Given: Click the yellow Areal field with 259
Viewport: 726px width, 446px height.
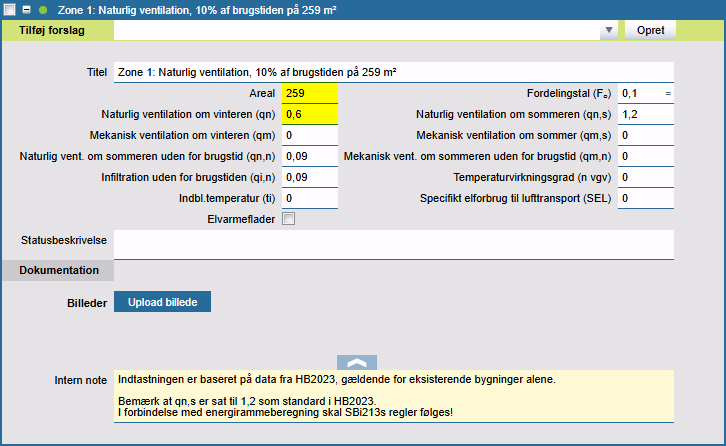Looking at the screenshot, I should [310, 93].
